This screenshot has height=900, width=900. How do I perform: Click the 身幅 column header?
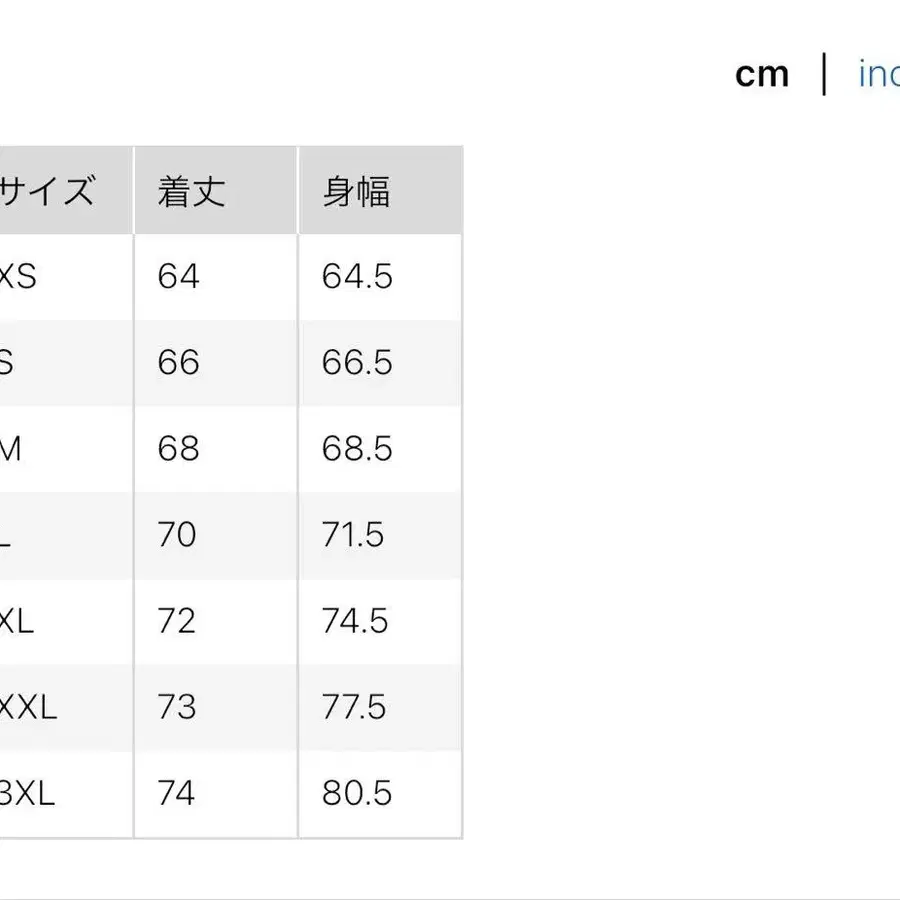click(355, 188)
